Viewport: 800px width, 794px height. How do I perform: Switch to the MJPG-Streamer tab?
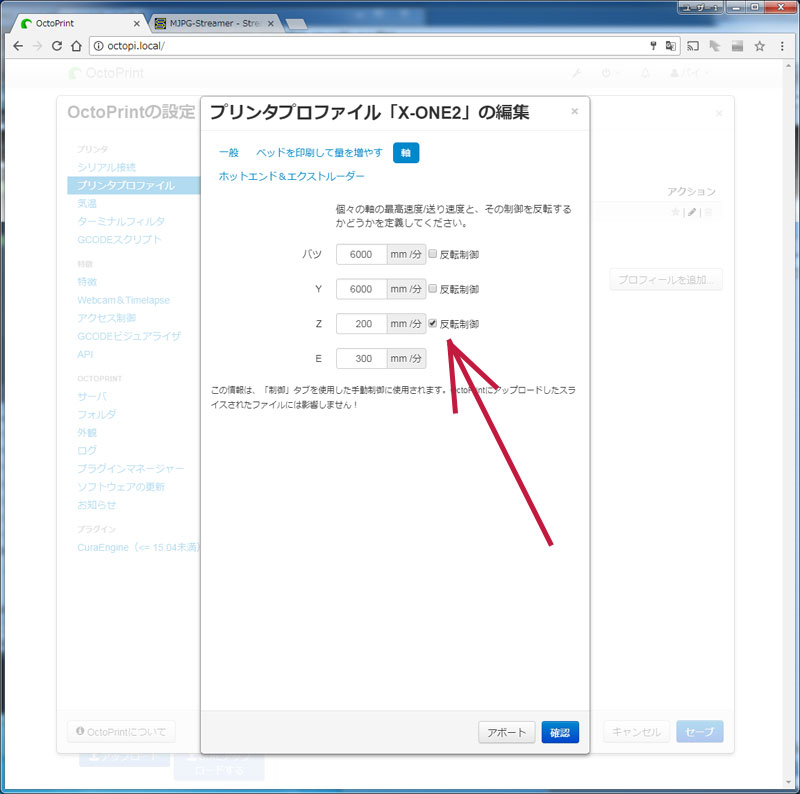pyautogui.click(x=215, y=23)
